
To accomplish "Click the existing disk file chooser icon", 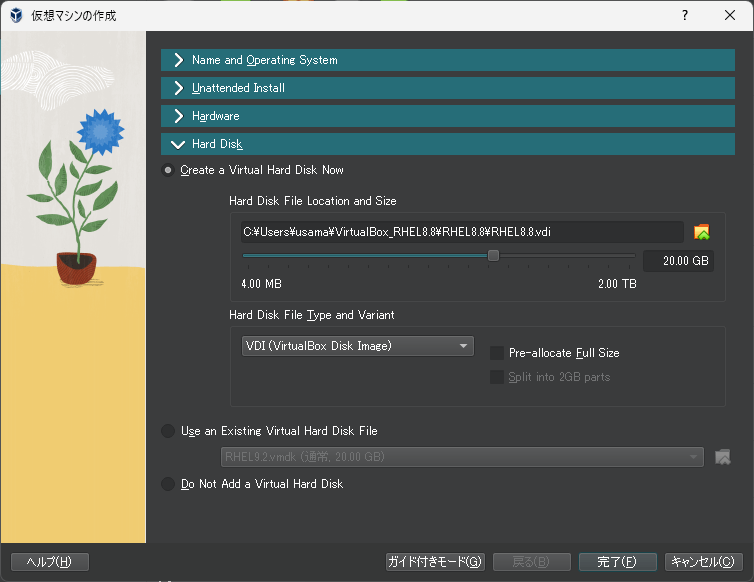I will (x=722, y=457).
